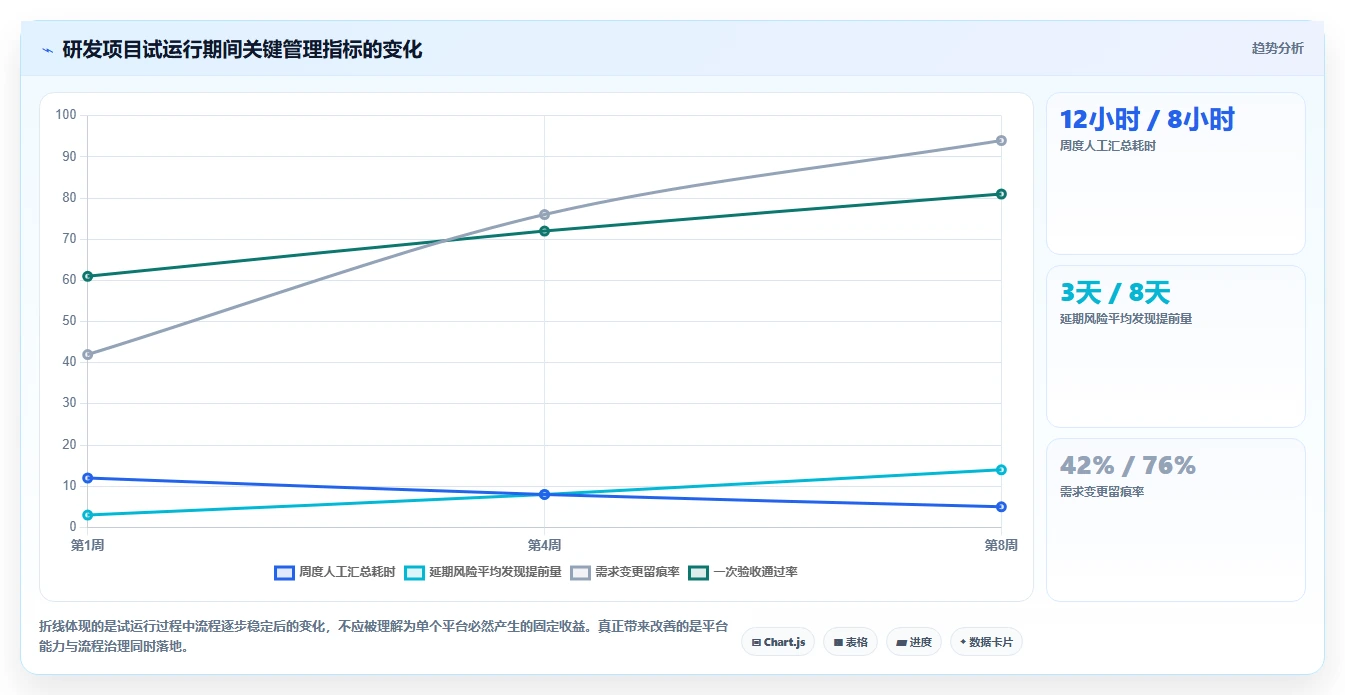
Task: Click the footnote paragraph starting 折线体现的是
Action: [x=383, y=636]
